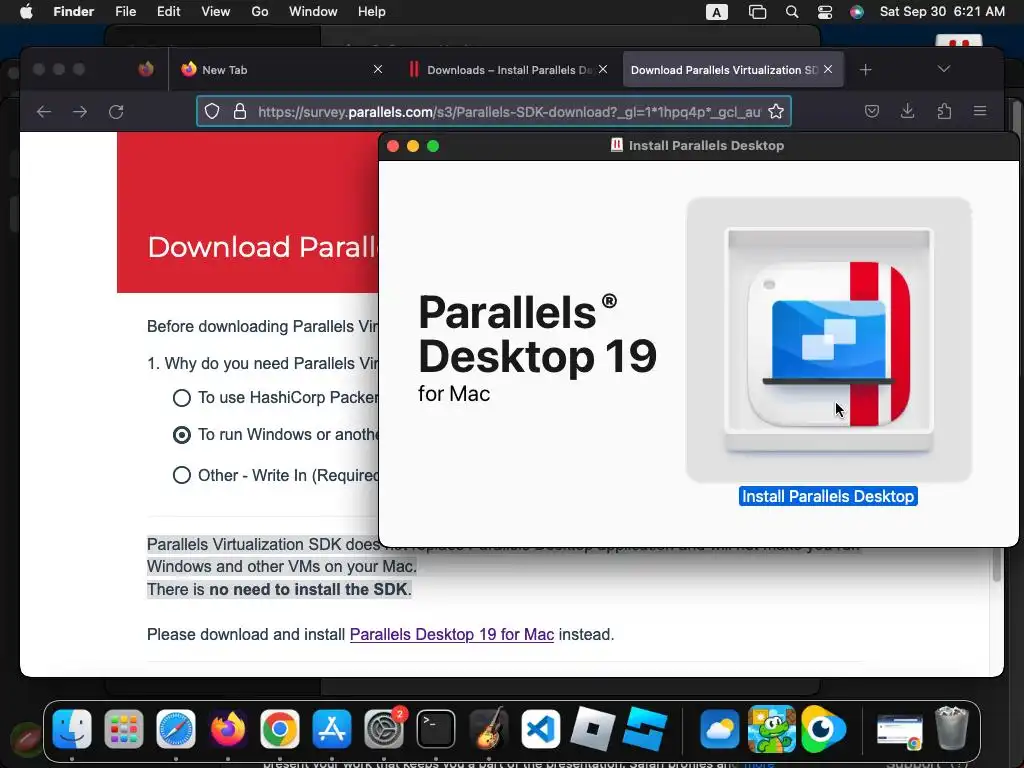Open Trash from the Dock
This screenshot has width=1024, height=768.
952,728
